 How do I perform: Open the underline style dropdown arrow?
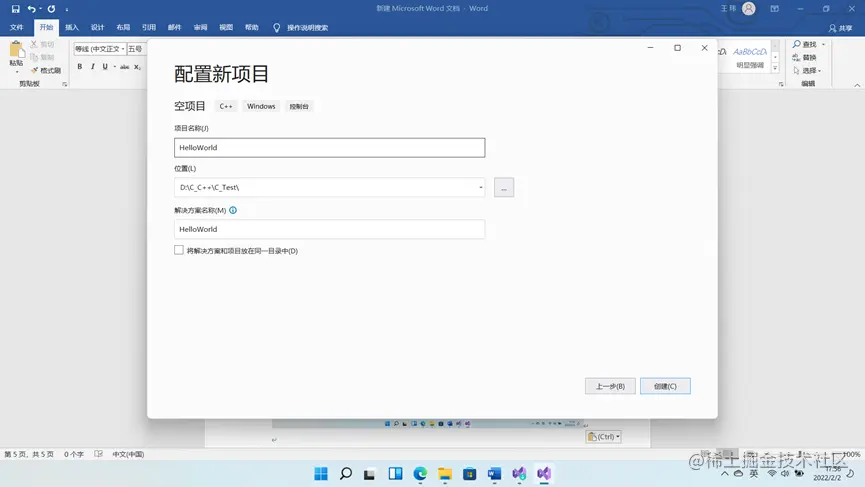click(114, 67)
